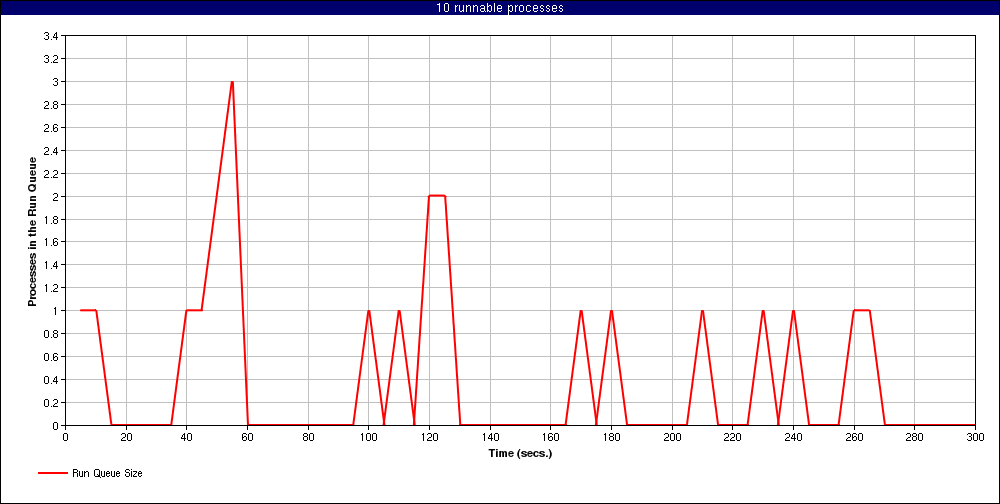Screen dimensions: 1000x504
Task: Click the spike peak at 110 seconds
Action: [399, 311]
